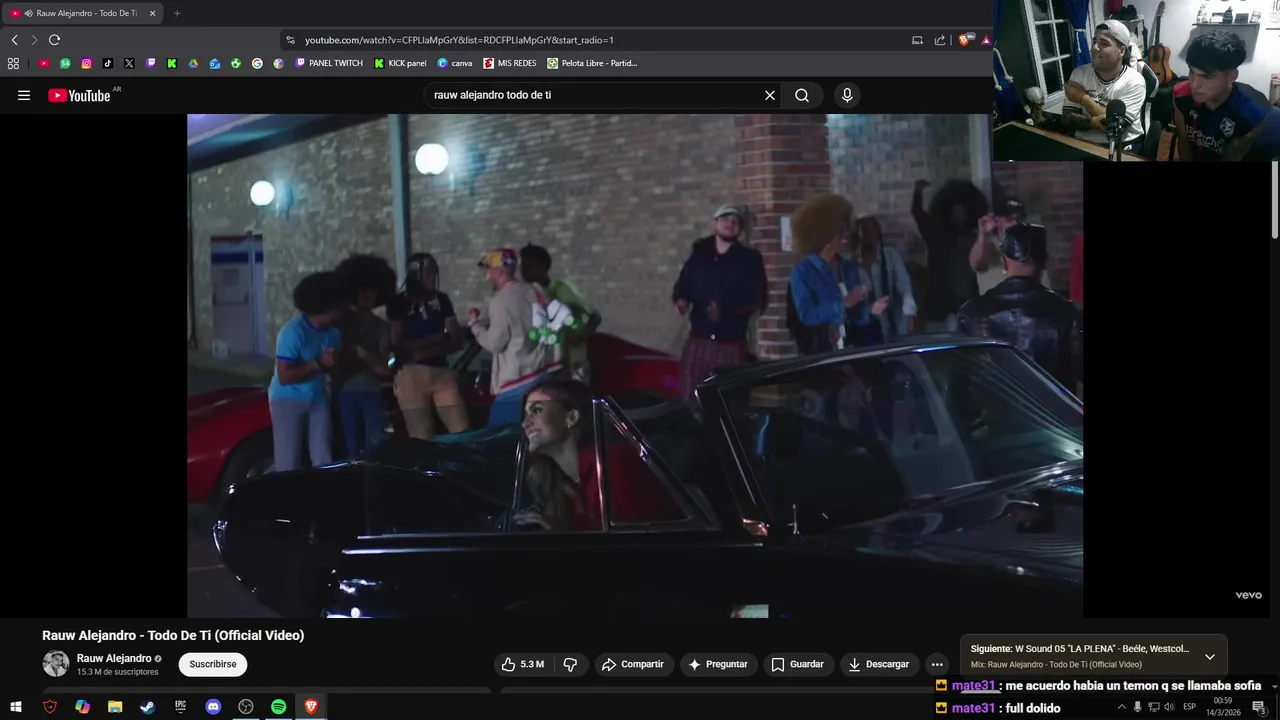Open Spotify from the taskbar

278,707
